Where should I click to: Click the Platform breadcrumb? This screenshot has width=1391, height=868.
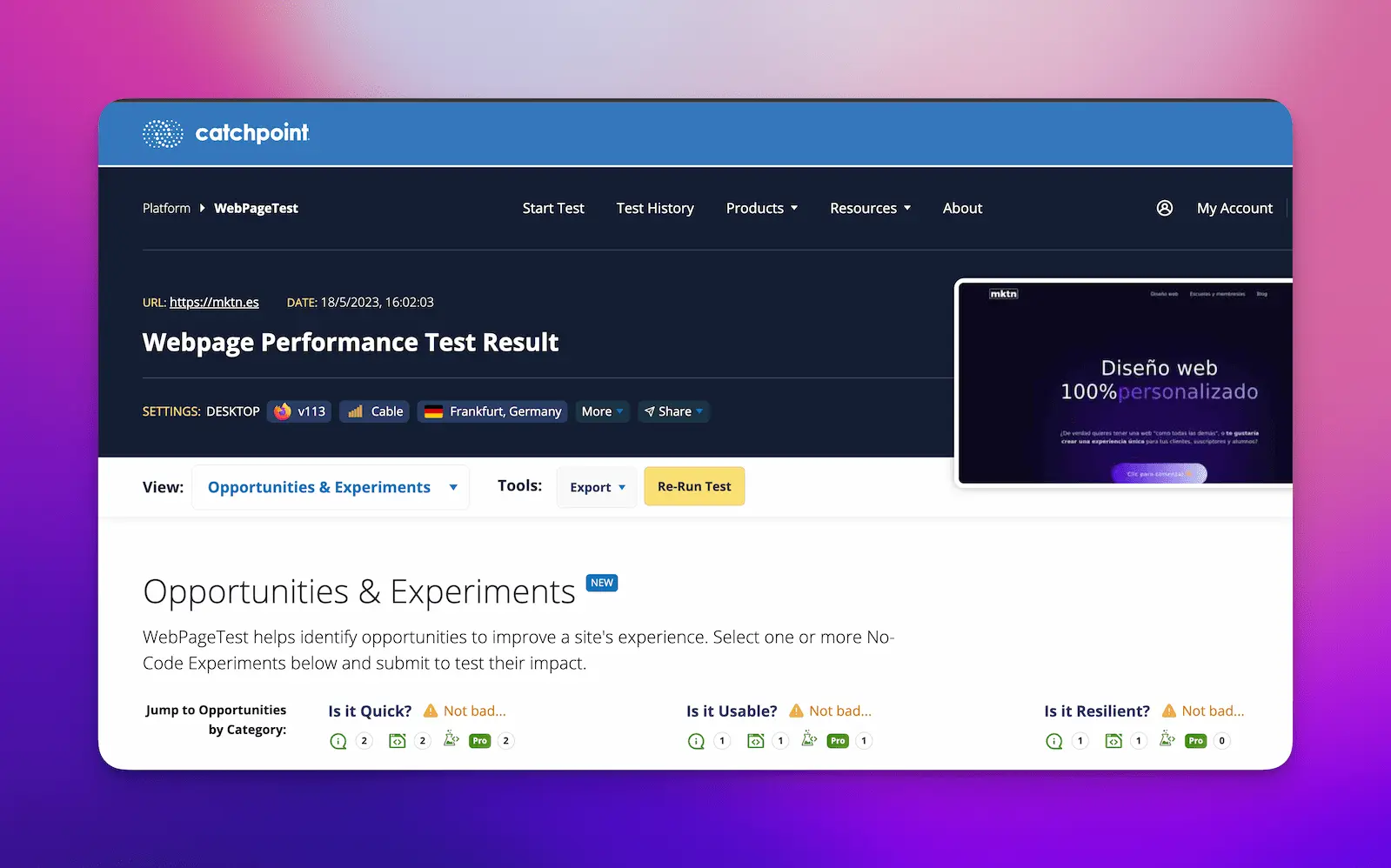166,208
